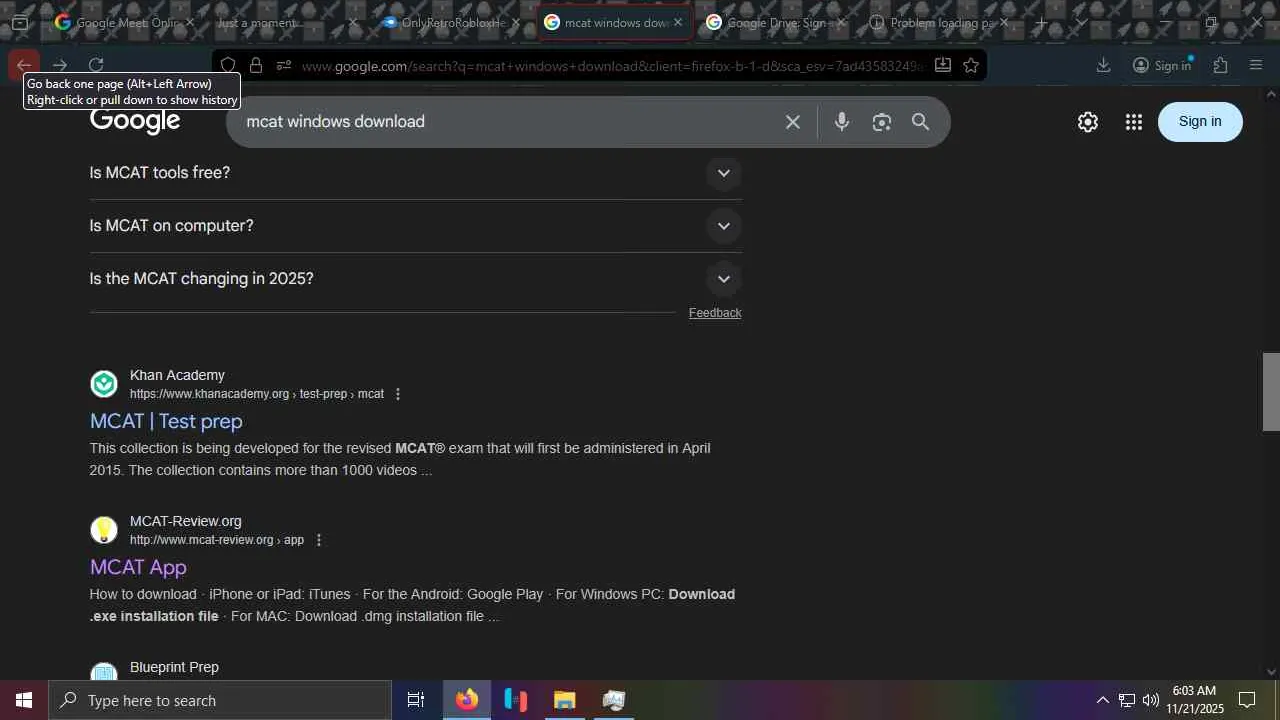Close the Google Meet tab
The image size is (1280, 720).
tap(189, 22)
